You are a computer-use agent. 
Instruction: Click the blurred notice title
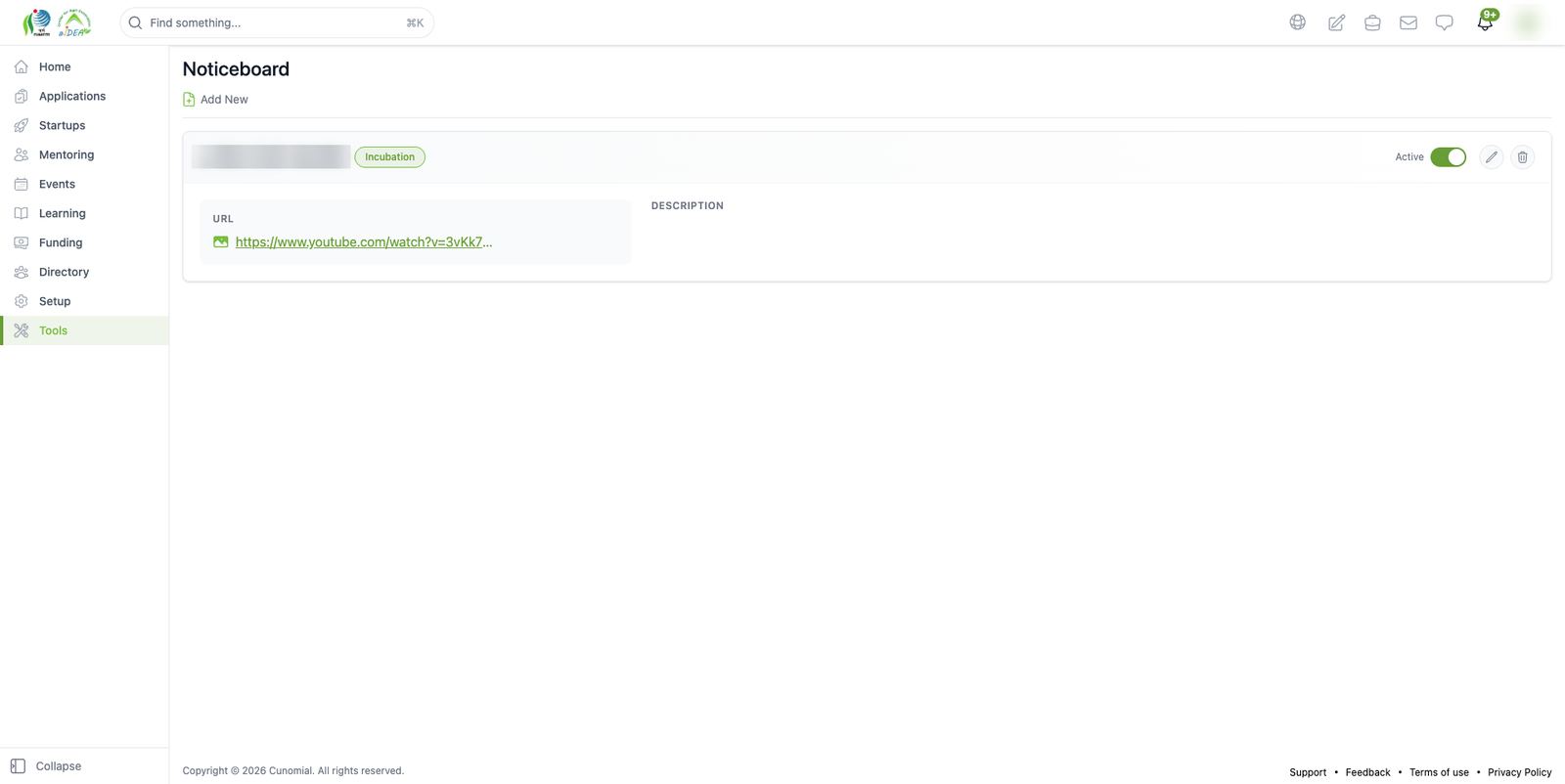pos(271,156)
